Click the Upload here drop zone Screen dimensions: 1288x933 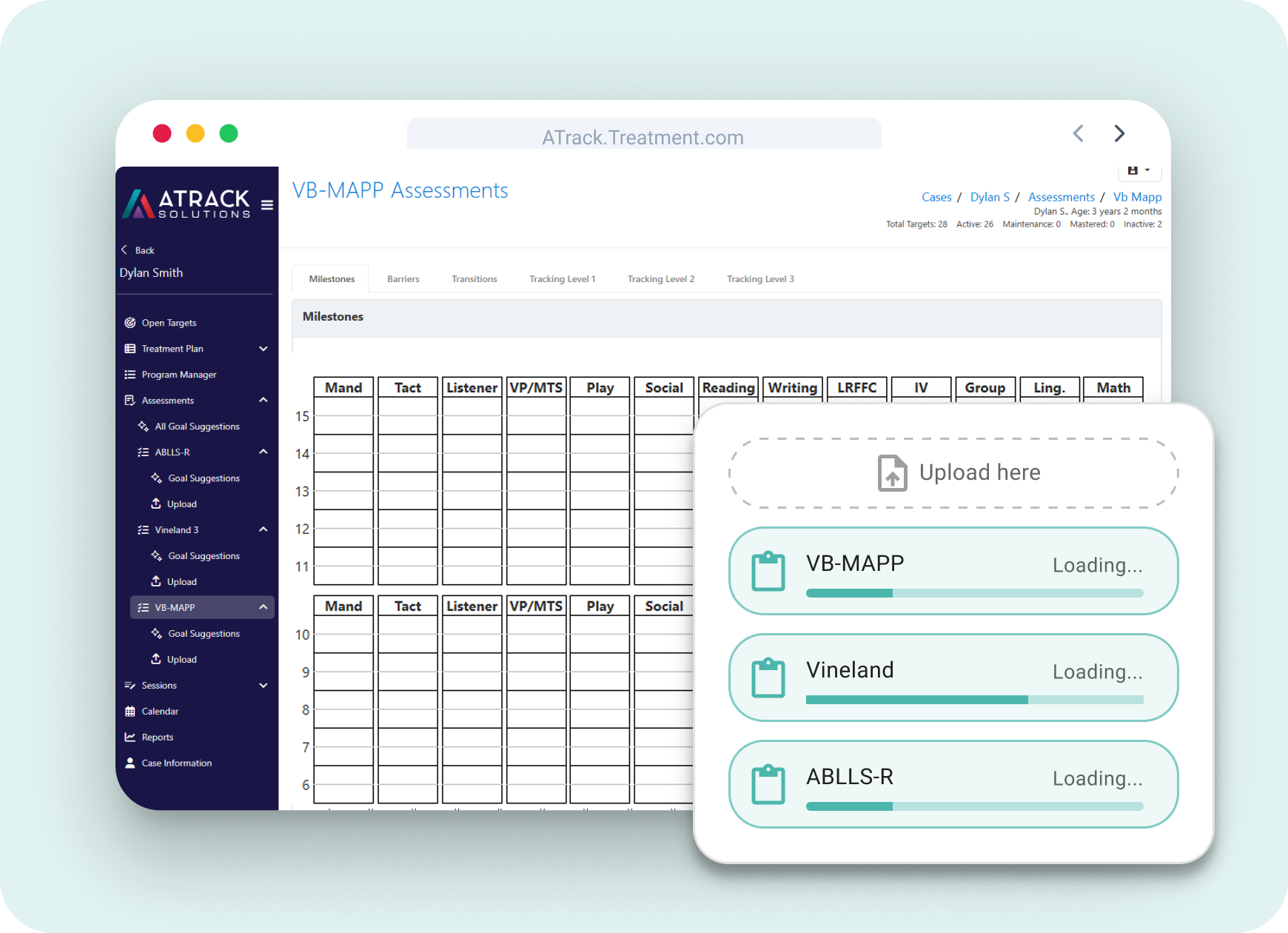point(953,472)
